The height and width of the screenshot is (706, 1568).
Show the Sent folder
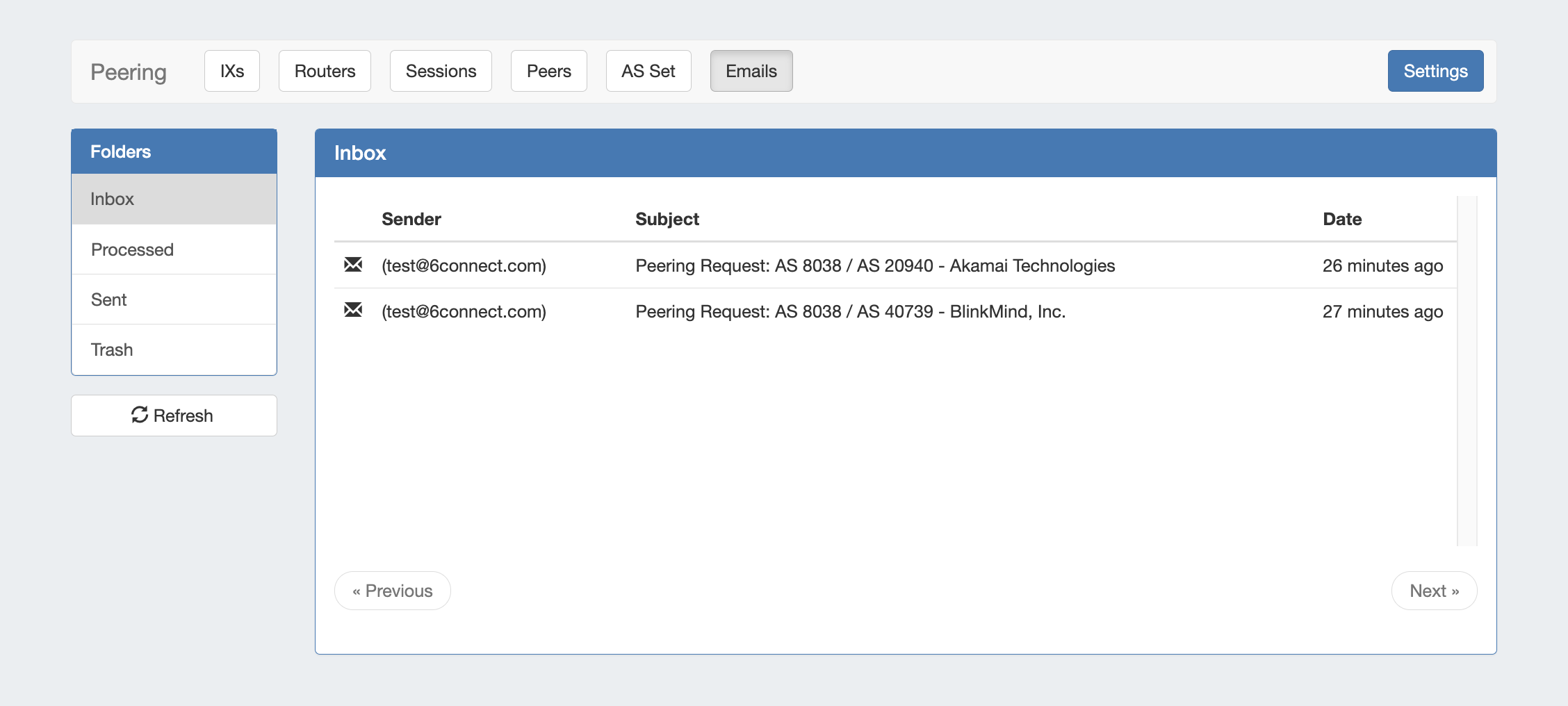pos(174,299)
